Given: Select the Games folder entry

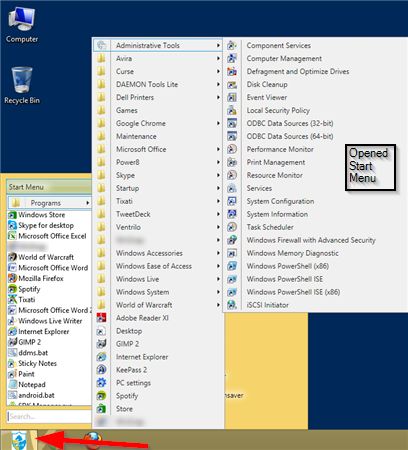Looking at the screenshot, I should (x=158, y=110).
